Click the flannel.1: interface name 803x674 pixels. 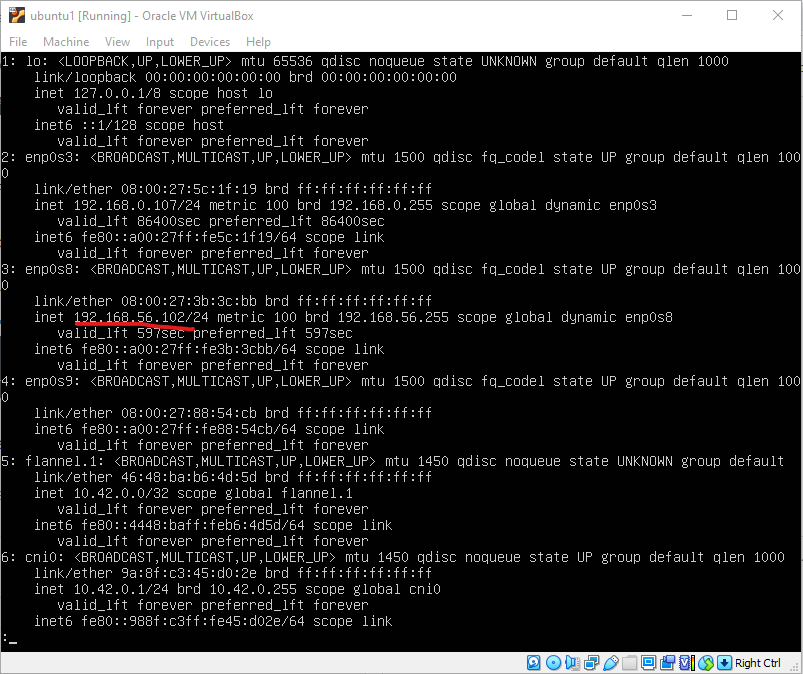tap(65, 461)
